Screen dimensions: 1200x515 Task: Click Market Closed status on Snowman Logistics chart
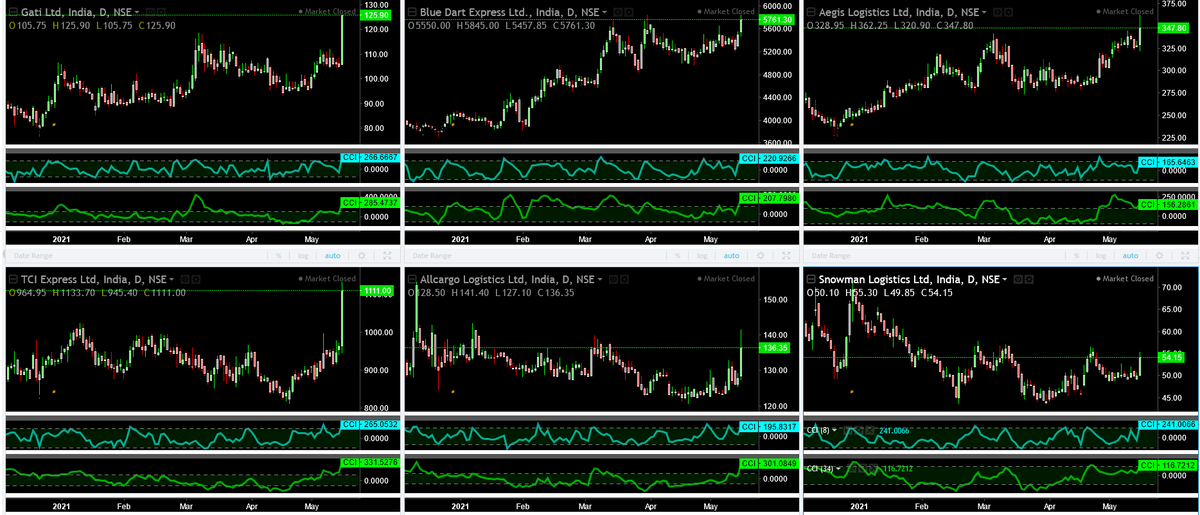(1125, 279)
